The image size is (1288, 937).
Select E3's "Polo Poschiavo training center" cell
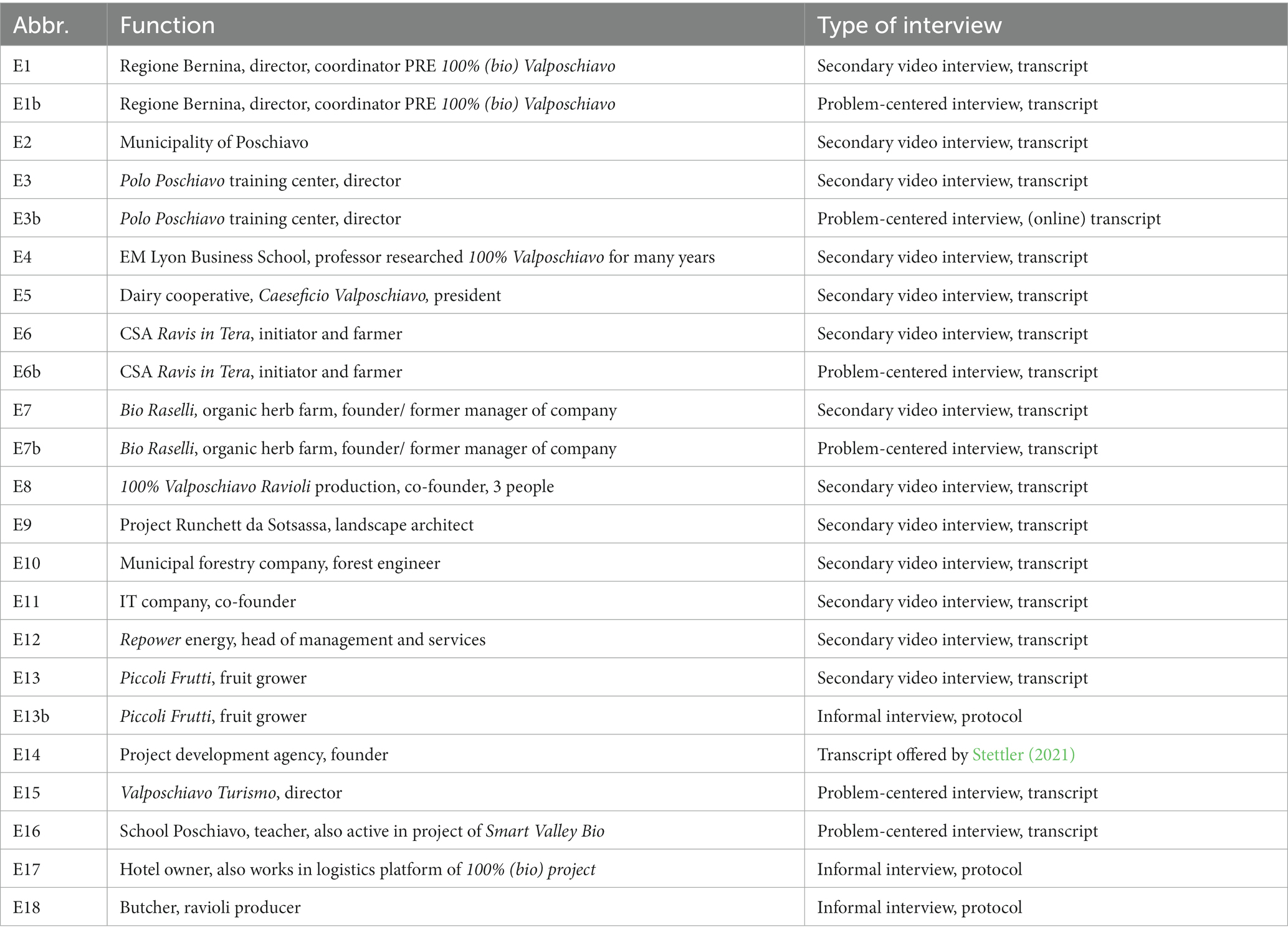456,180
